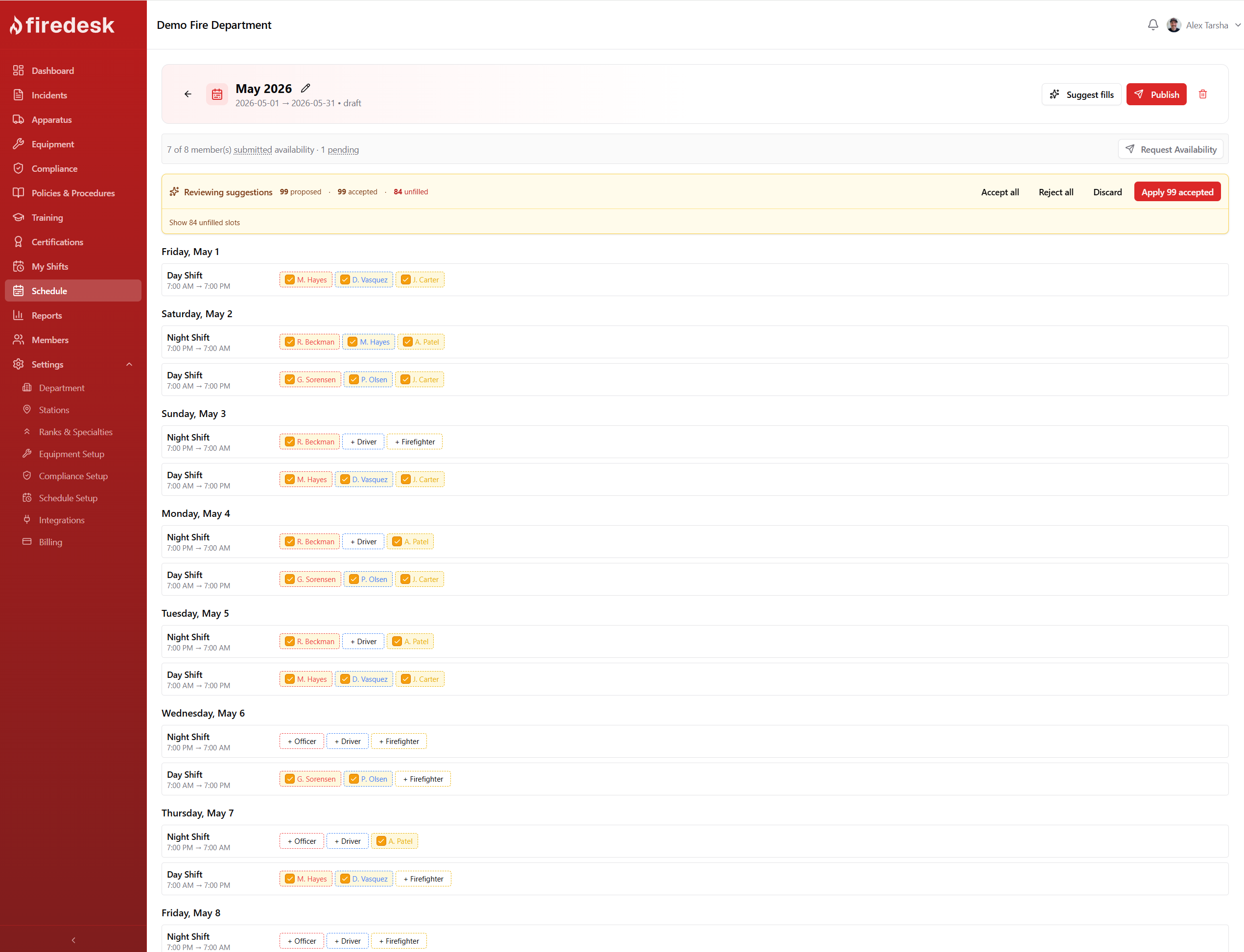The height and width of the screenshot is (952, 1244).
Task: Uncheck A. Patel Tuesday May 5 Night Shift
Action: (x=397, y=642)
